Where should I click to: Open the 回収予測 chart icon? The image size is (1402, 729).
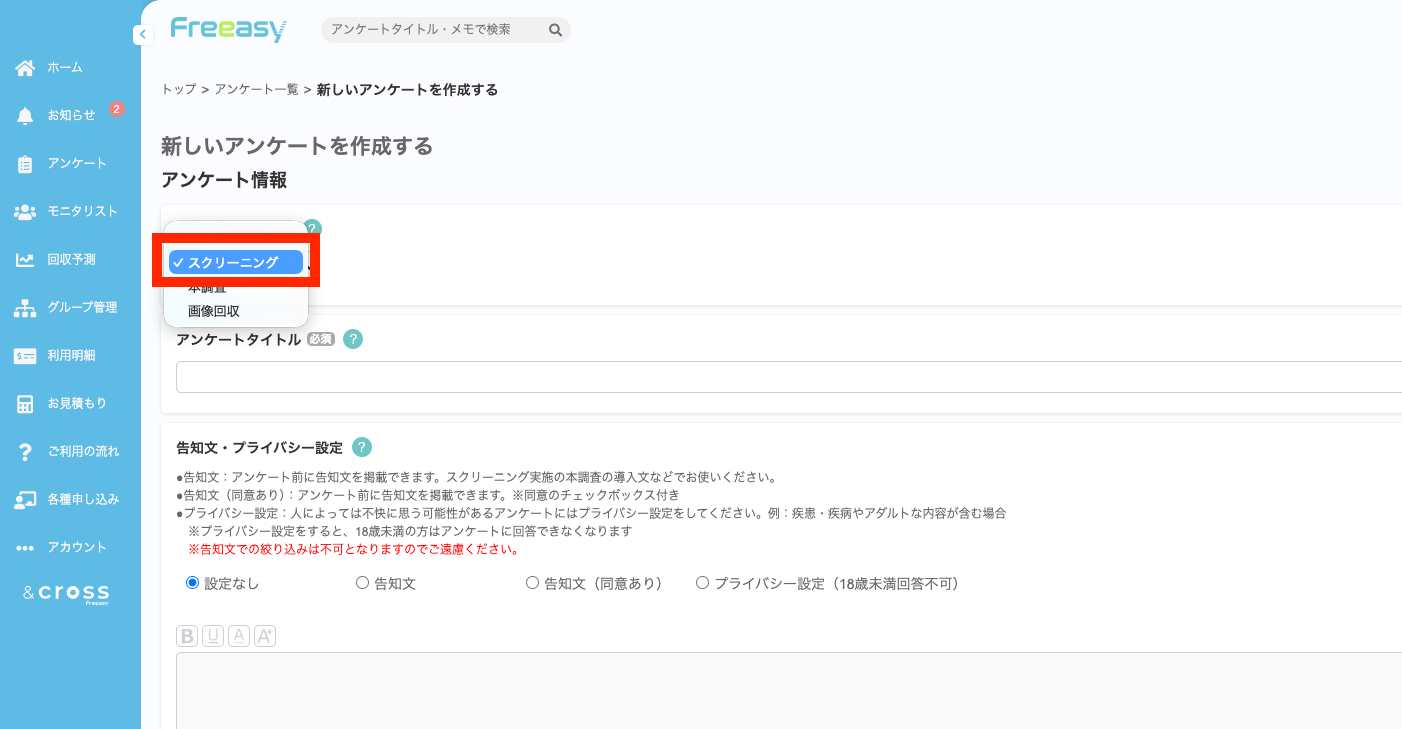click(x=24, y=259)
